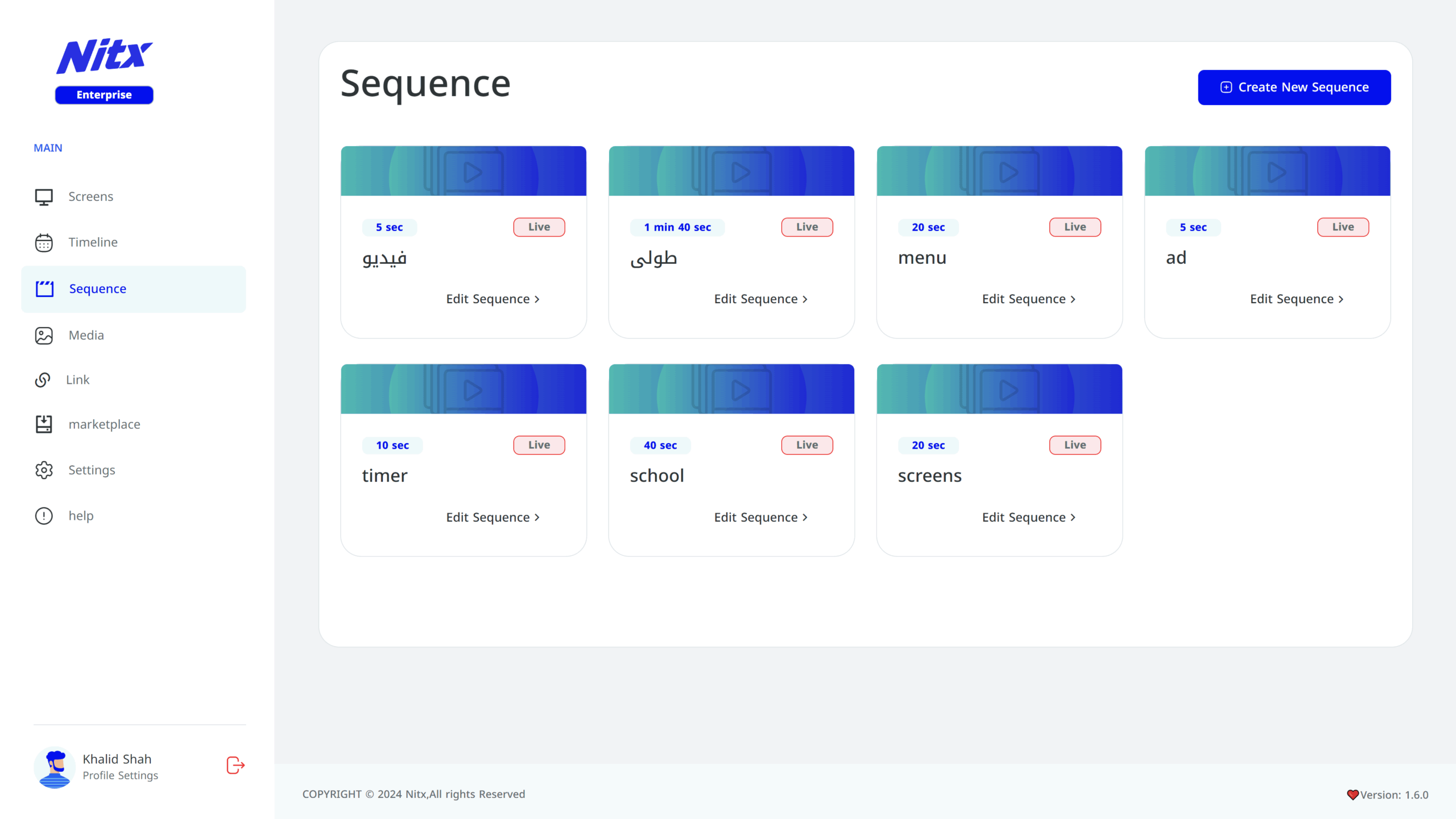
Task: Select the timer sequence thumbnail banner
Action: coord(463,389)
